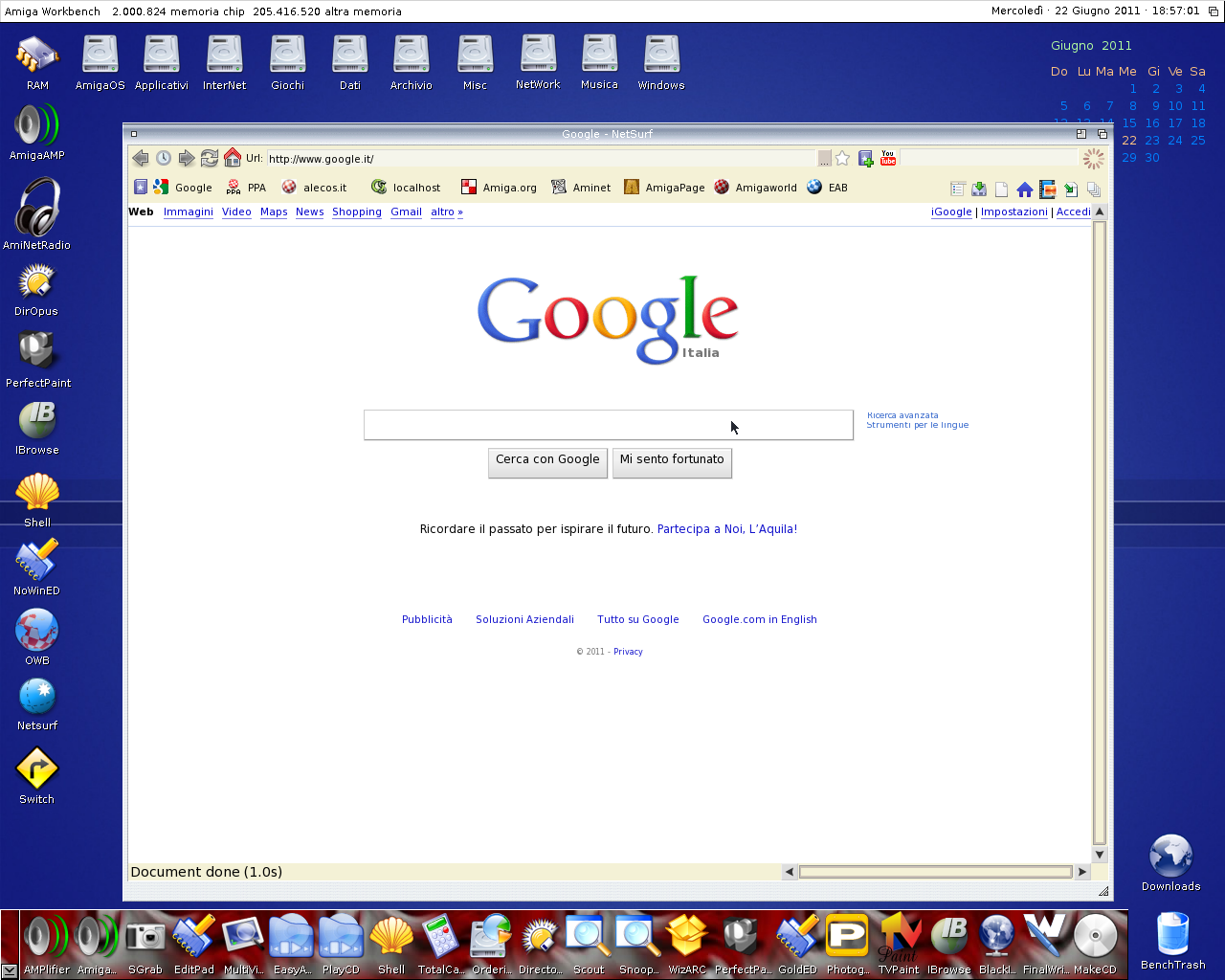This screenshot has width=1225, height=980.
Task: Click the Mi sento fortunato button
Action: pos(672,462)
